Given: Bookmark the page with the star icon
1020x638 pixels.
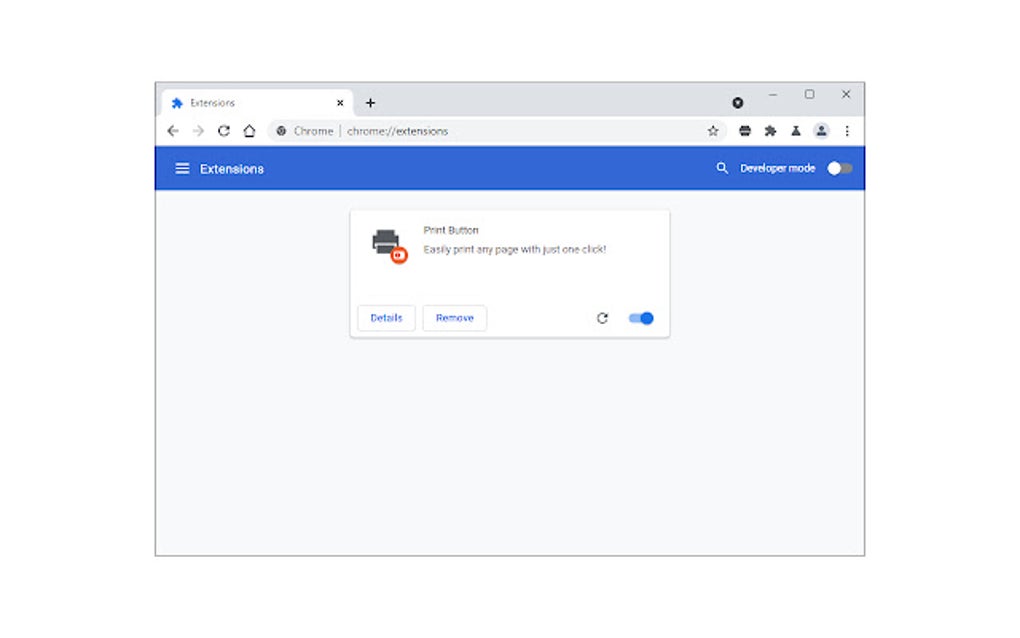Looking at the screenshot, I should [x=713, y=131].
